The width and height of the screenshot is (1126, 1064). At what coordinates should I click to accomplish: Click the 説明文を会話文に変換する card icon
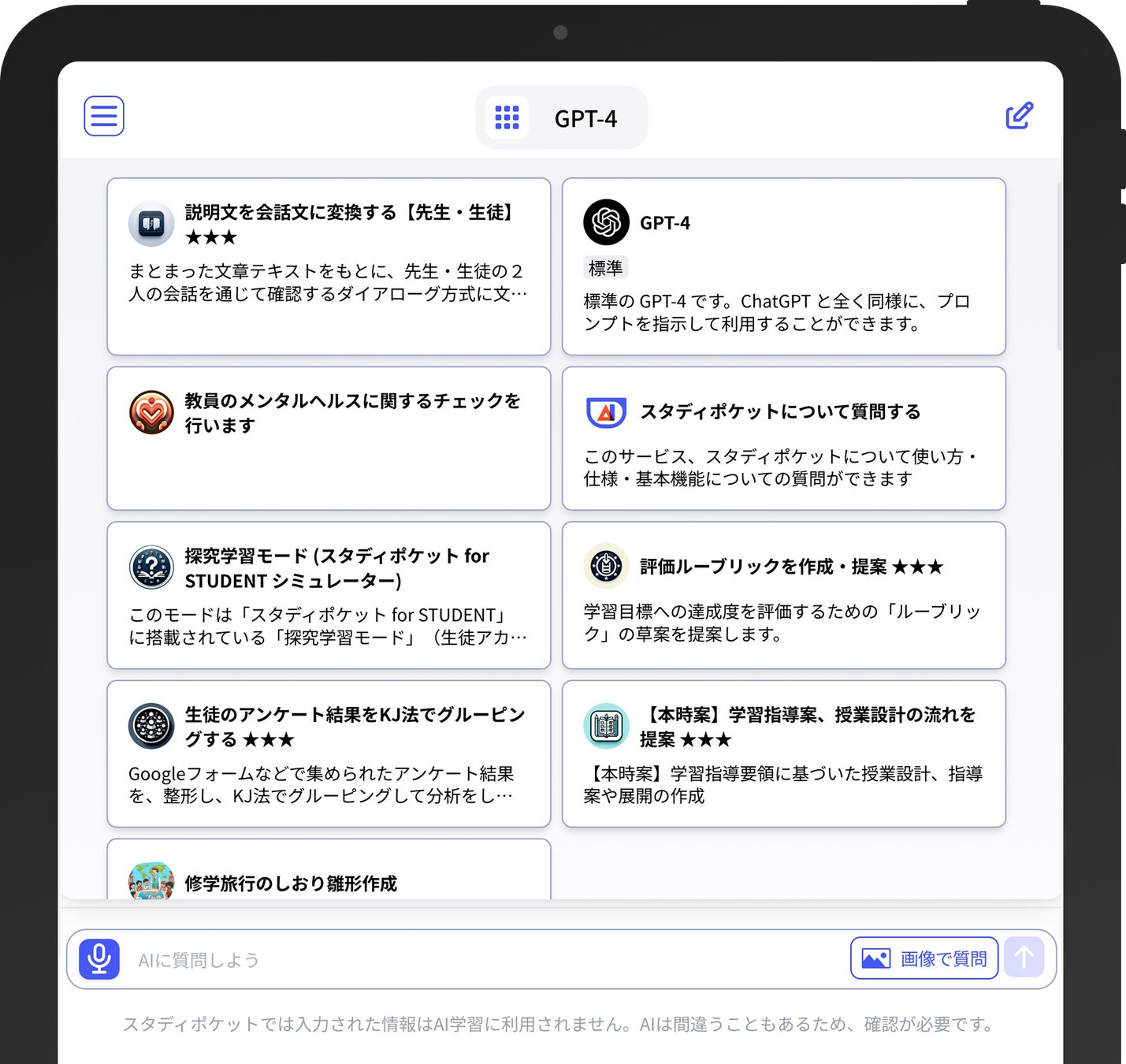pos(151,224)
